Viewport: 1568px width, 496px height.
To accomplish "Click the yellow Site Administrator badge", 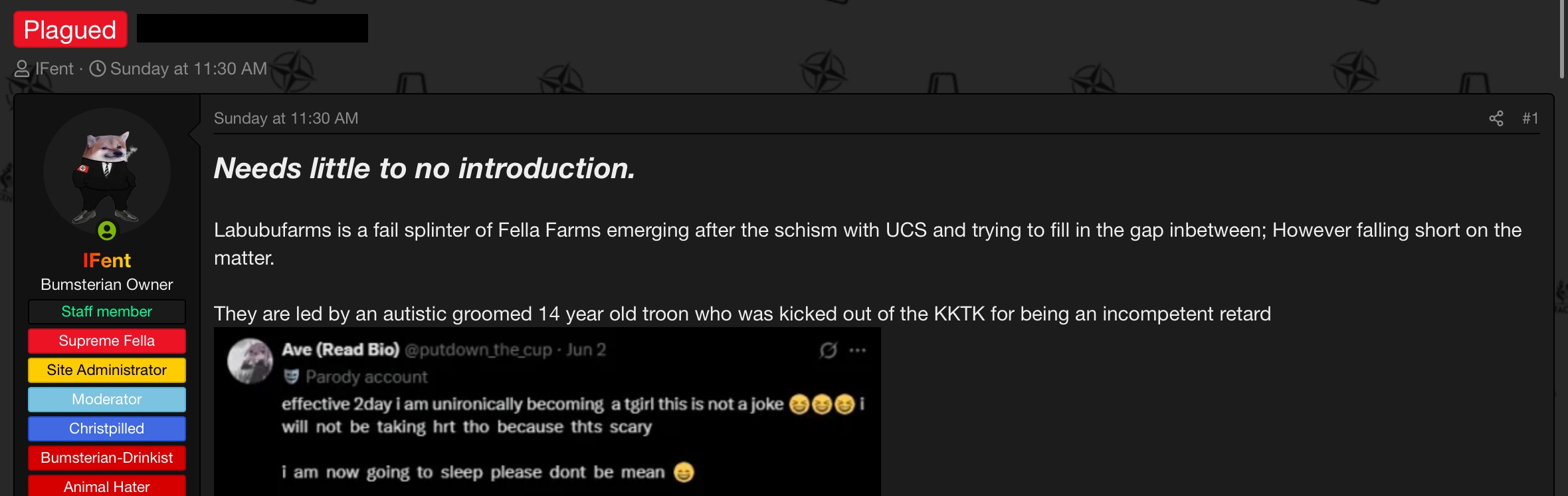I will [107, 370].
